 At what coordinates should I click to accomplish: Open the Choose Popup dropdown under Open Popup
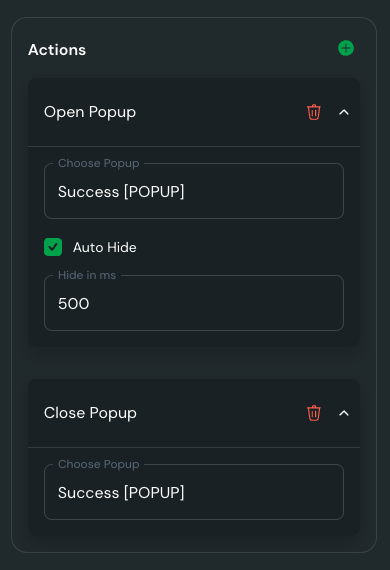pos(194,191)
